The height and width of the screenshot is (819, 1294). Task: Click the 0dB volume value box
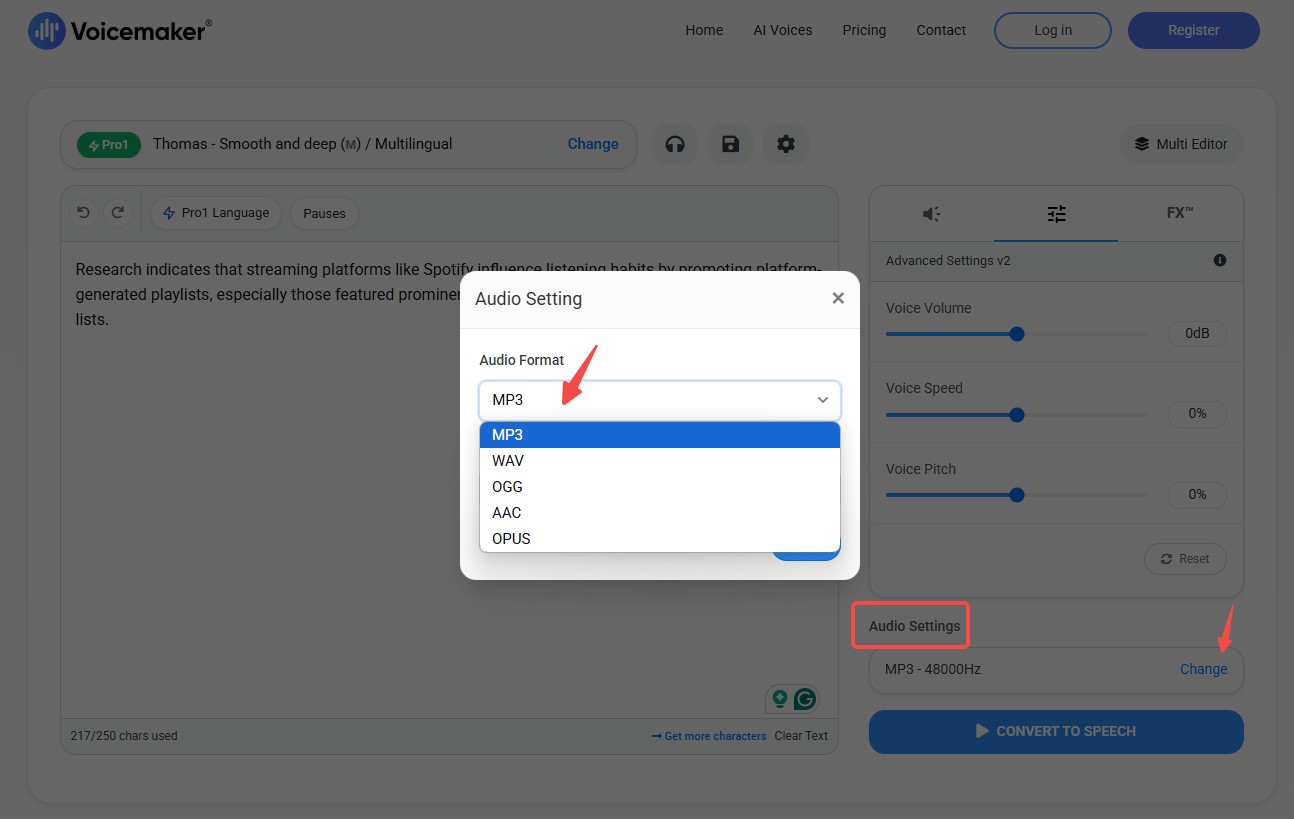pyautogui.click(x=1197, y=333)
